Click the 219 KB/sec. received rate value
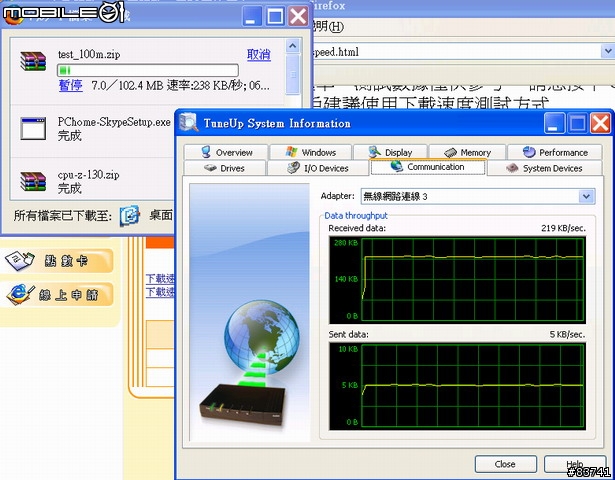The width and height of the screenshot is (615, 480). pos(563,228)
